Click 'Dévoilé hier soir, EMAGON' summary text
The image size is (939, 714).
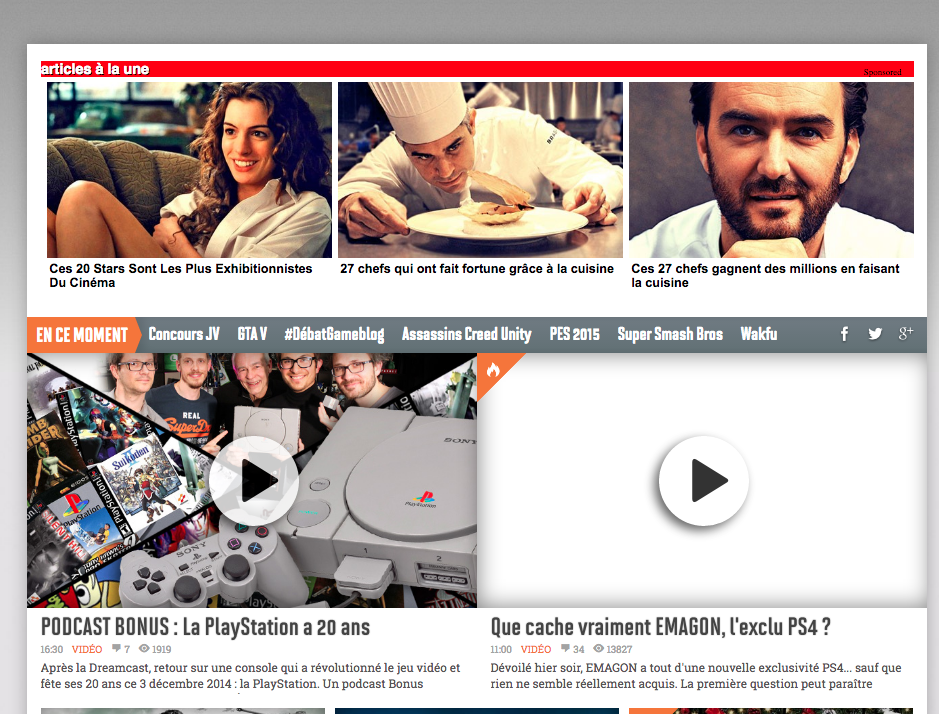click(696, 676)
